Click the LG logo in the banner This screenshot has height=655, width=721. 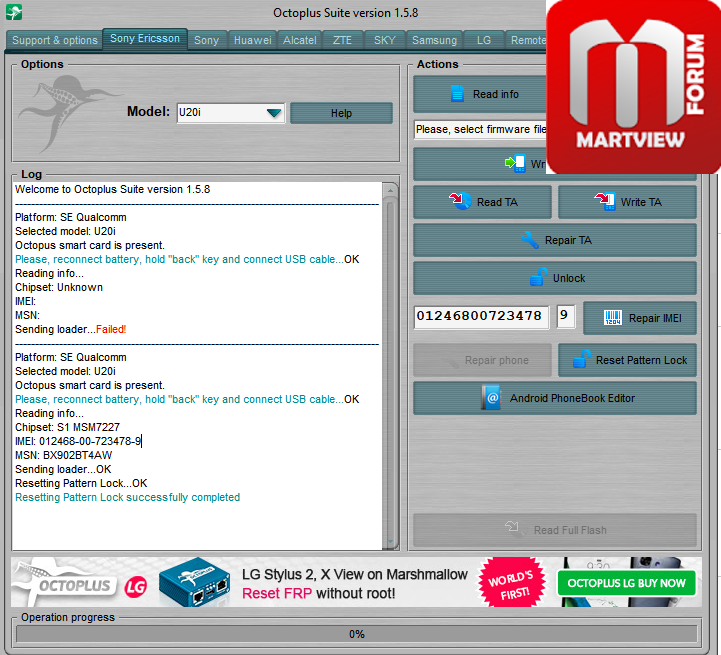point(136,586)
